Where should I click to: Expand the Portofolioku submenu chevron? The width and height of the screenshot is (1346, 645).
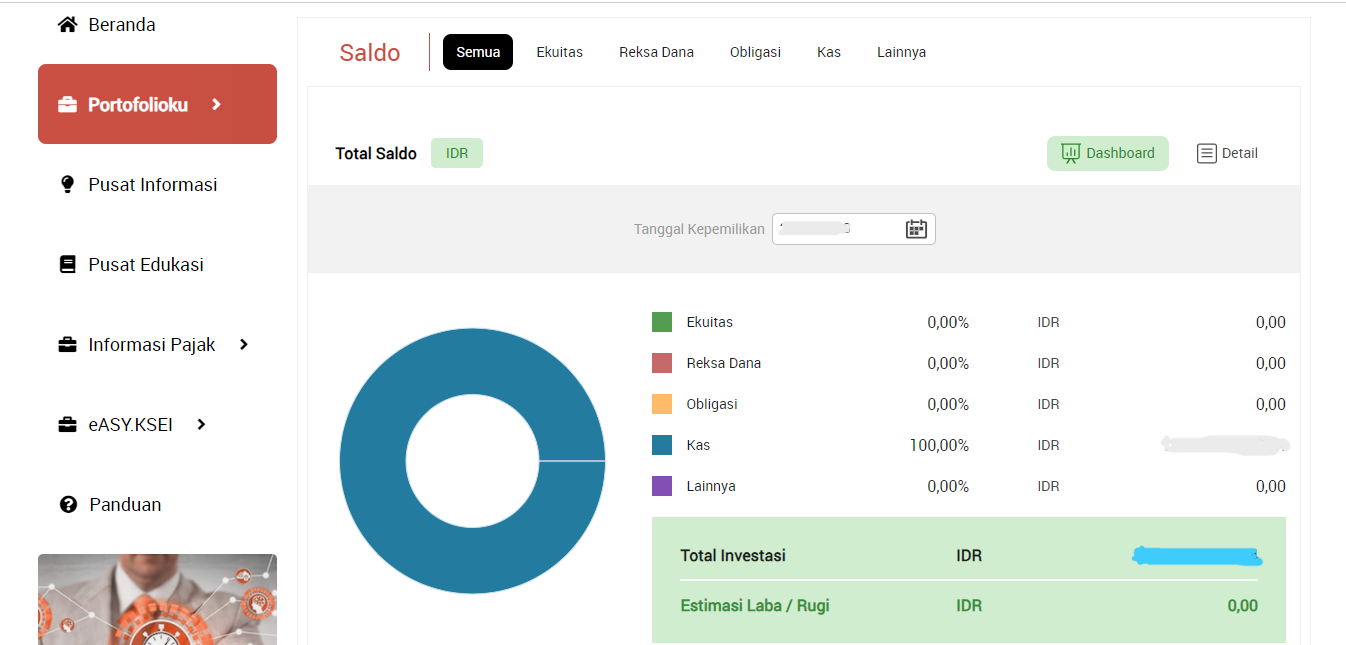(x=216, y=104)
